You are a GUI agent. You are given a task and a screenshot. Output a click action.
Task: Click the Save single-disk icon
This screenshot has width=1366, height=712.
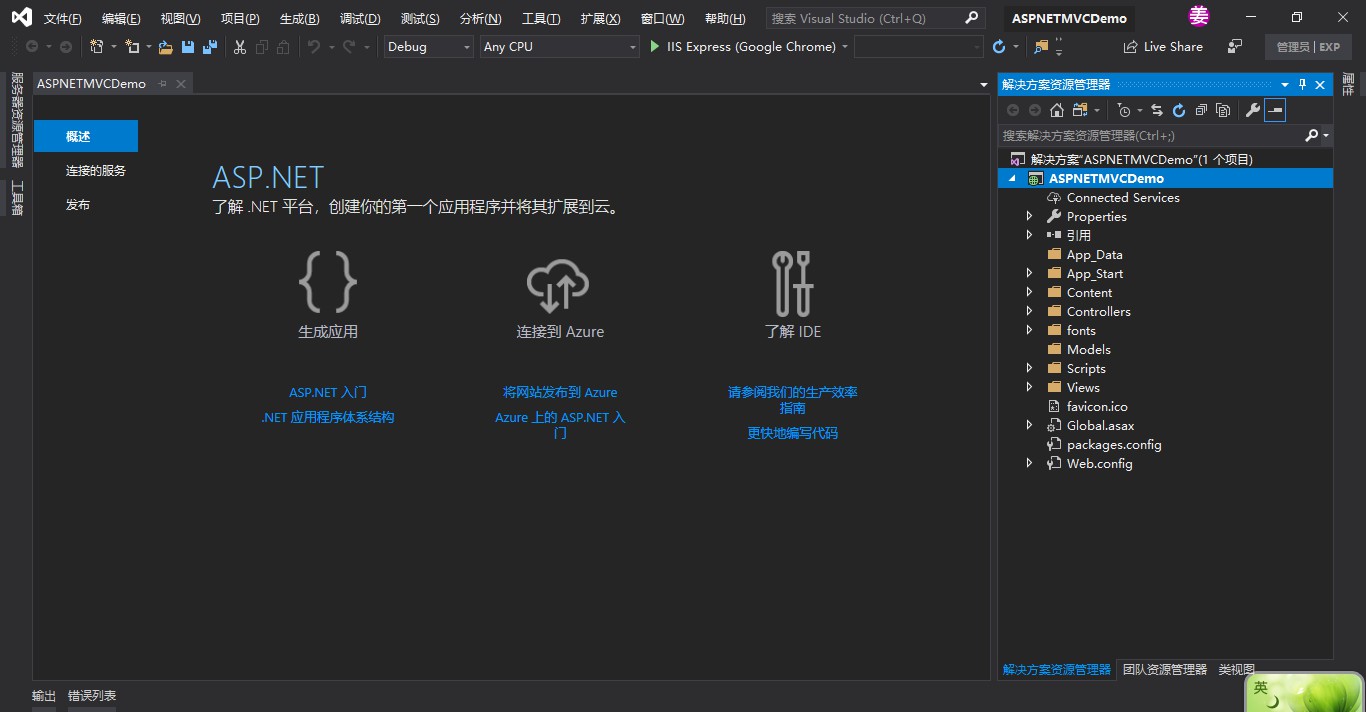(x=187, y=47)
